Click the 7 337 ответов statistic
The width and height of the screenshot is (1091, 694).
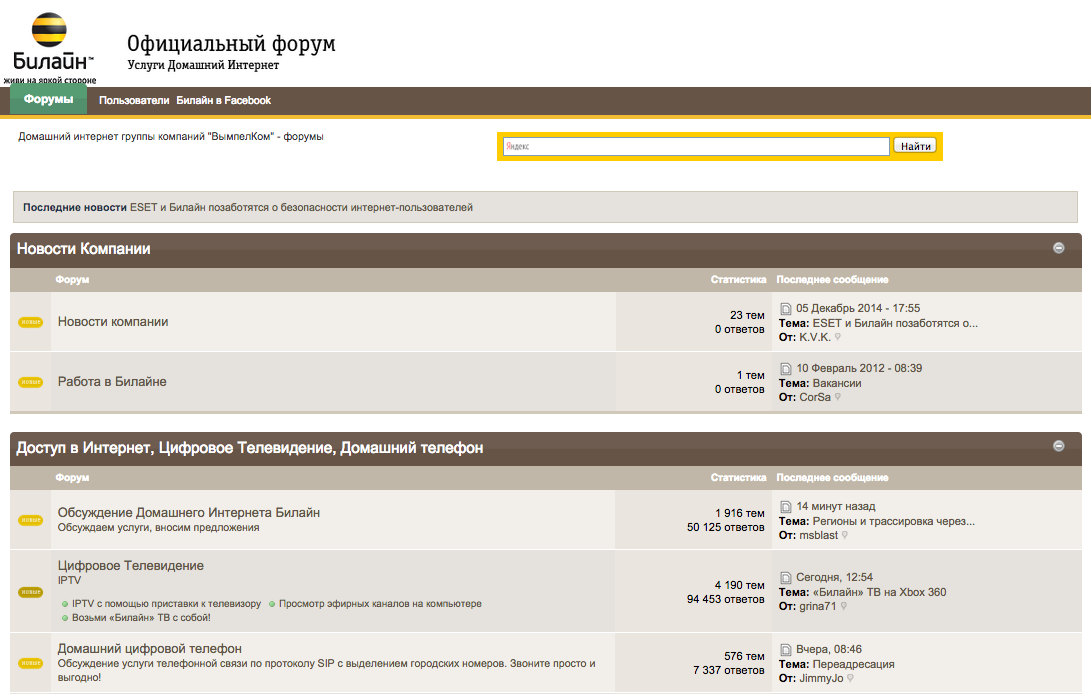(x=728, y=670)
